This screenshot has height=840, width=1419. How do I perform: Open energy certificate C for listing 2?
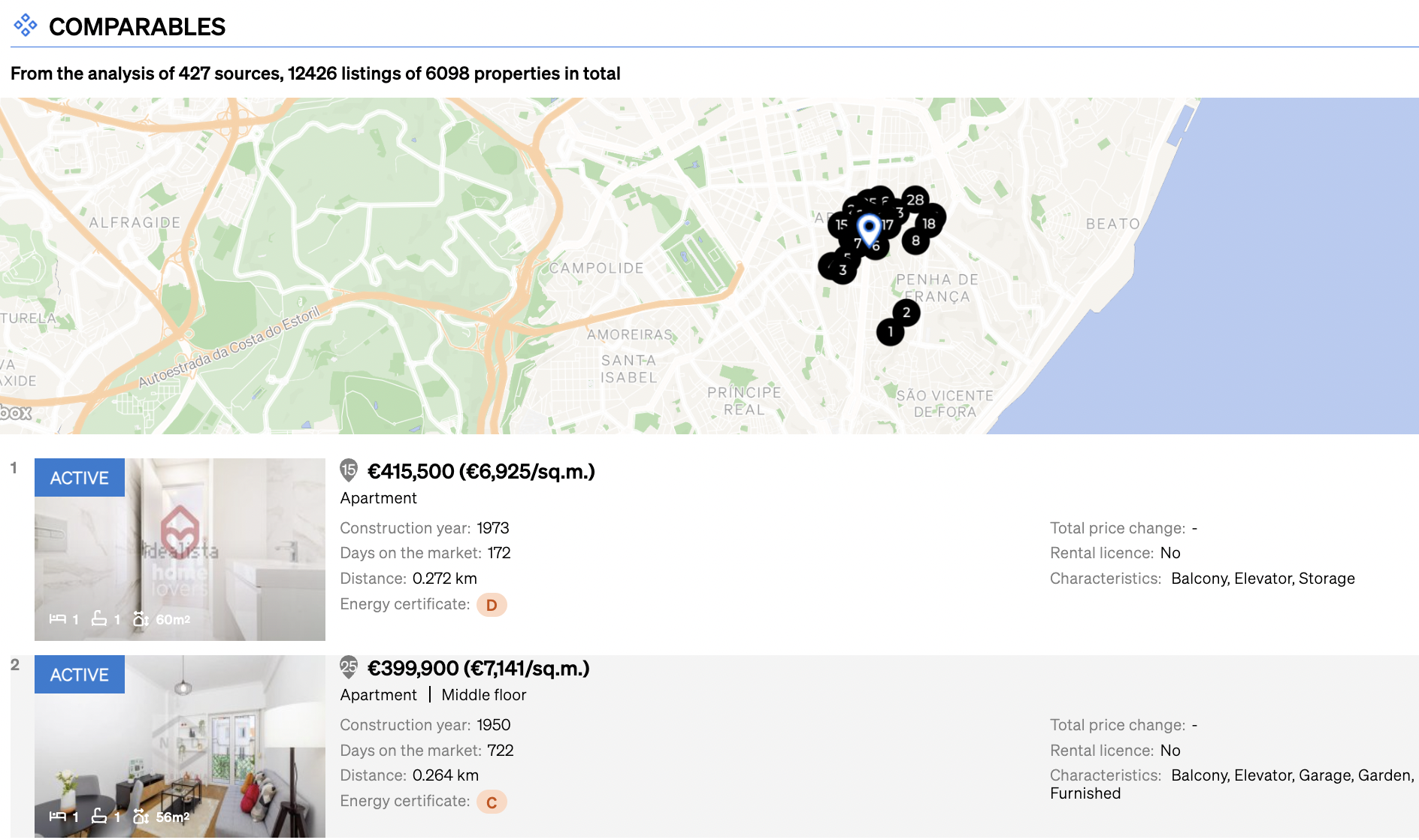(x=491, y=802)
